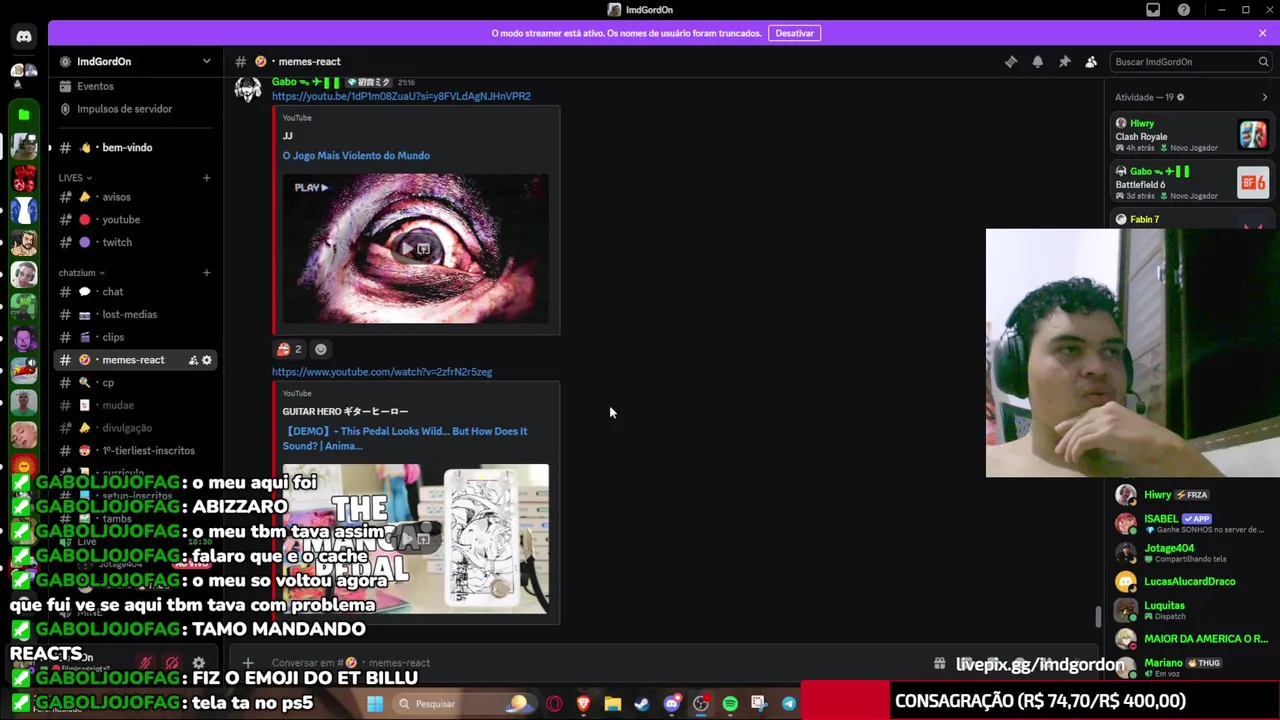The width and height of the screenshot is (1280, 720).
Task: Click Desativar streamer mode button
Action: (794, 33)
